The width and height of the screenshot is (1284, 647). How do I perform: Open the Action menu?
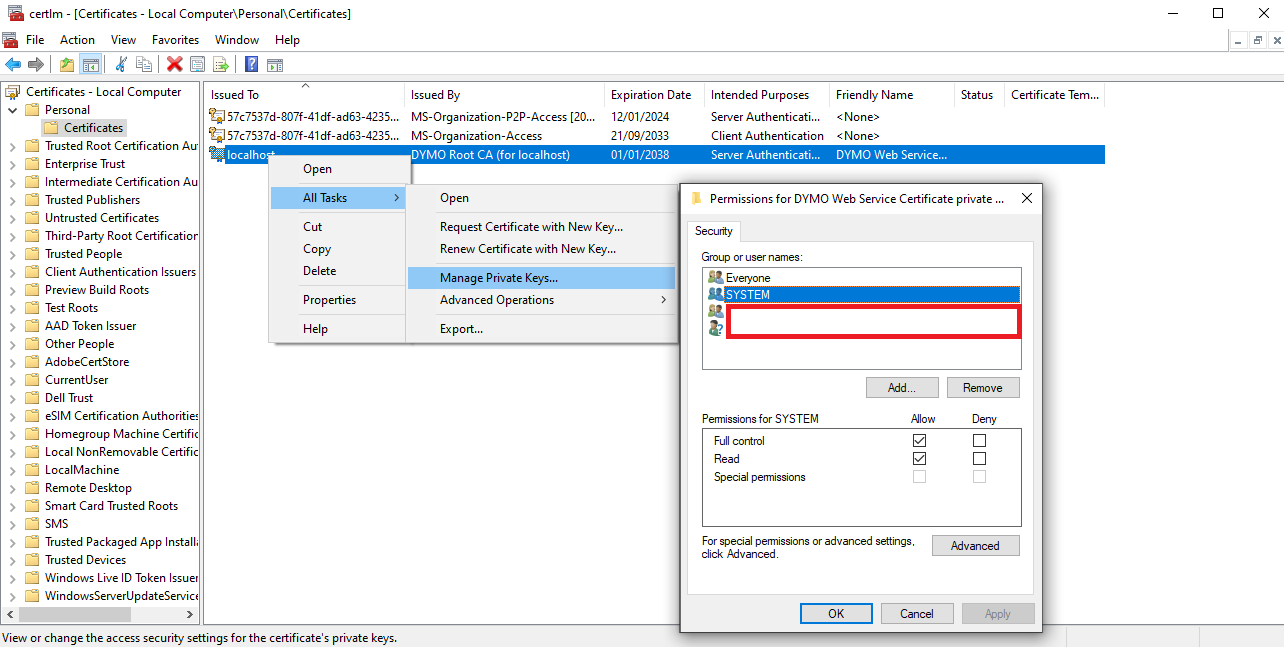pos(77,39)
